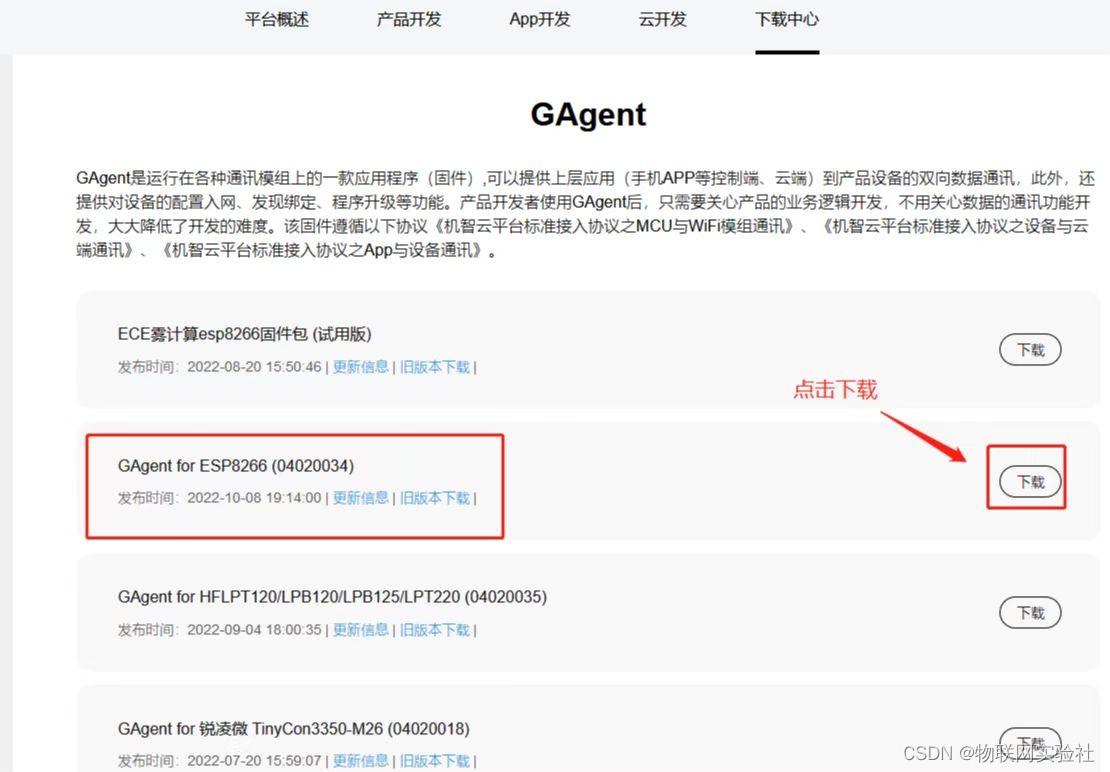The width and height of the screenshot is (1110, 772).
Task: Click the GAgent page heading
Action: 588,115
